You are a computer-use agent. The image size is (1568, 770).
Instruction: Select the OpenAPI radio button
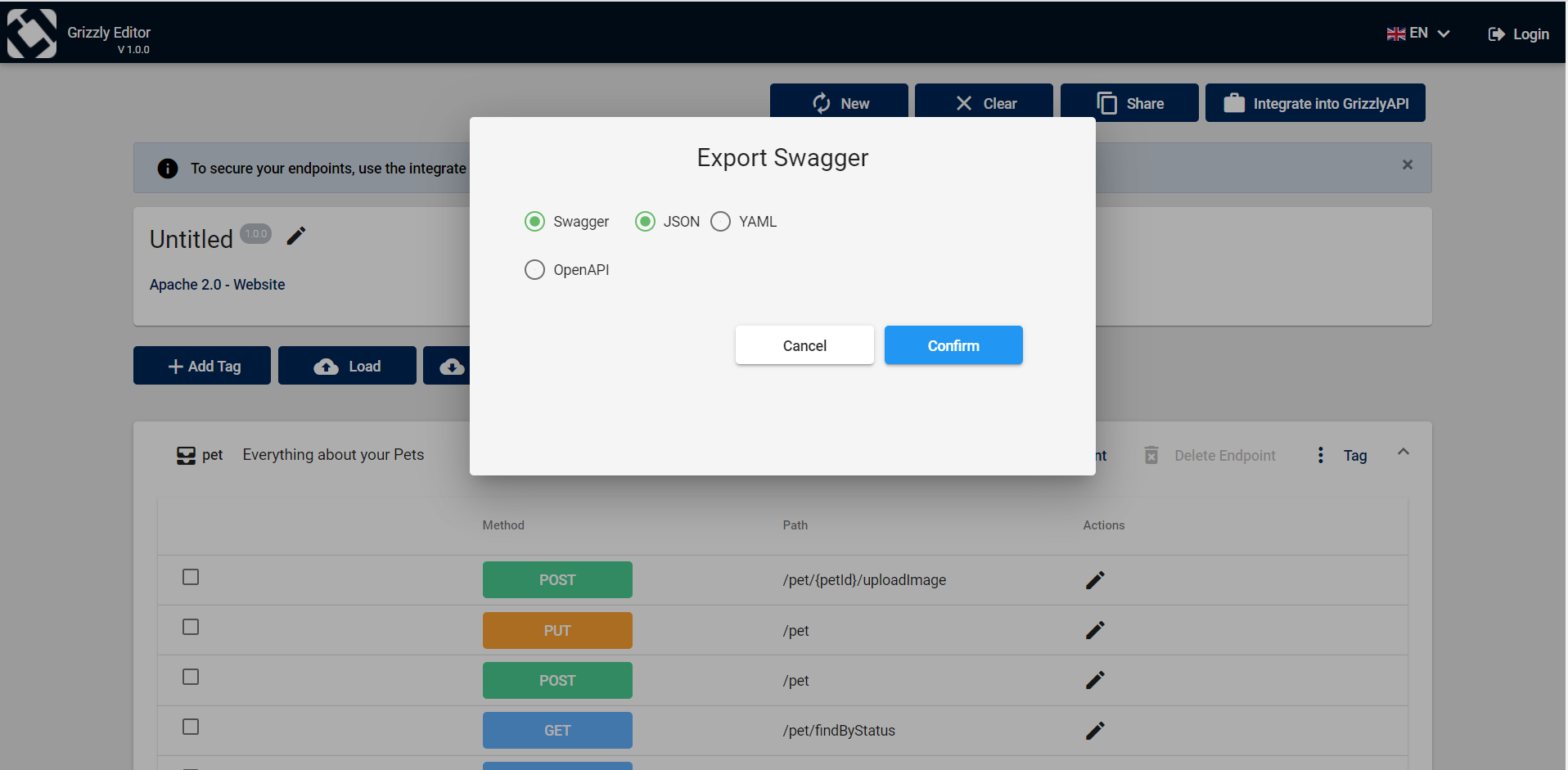pos(534,270)
